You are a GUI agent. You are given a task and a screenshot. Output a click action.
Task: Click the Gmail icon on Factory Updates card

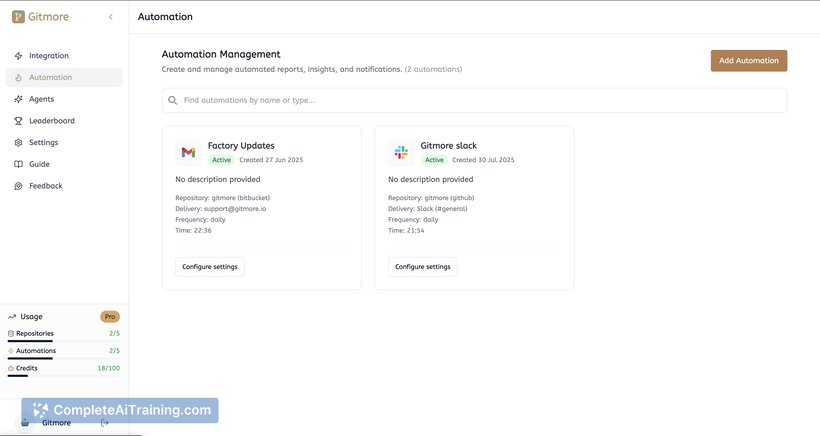coord(188,153)
